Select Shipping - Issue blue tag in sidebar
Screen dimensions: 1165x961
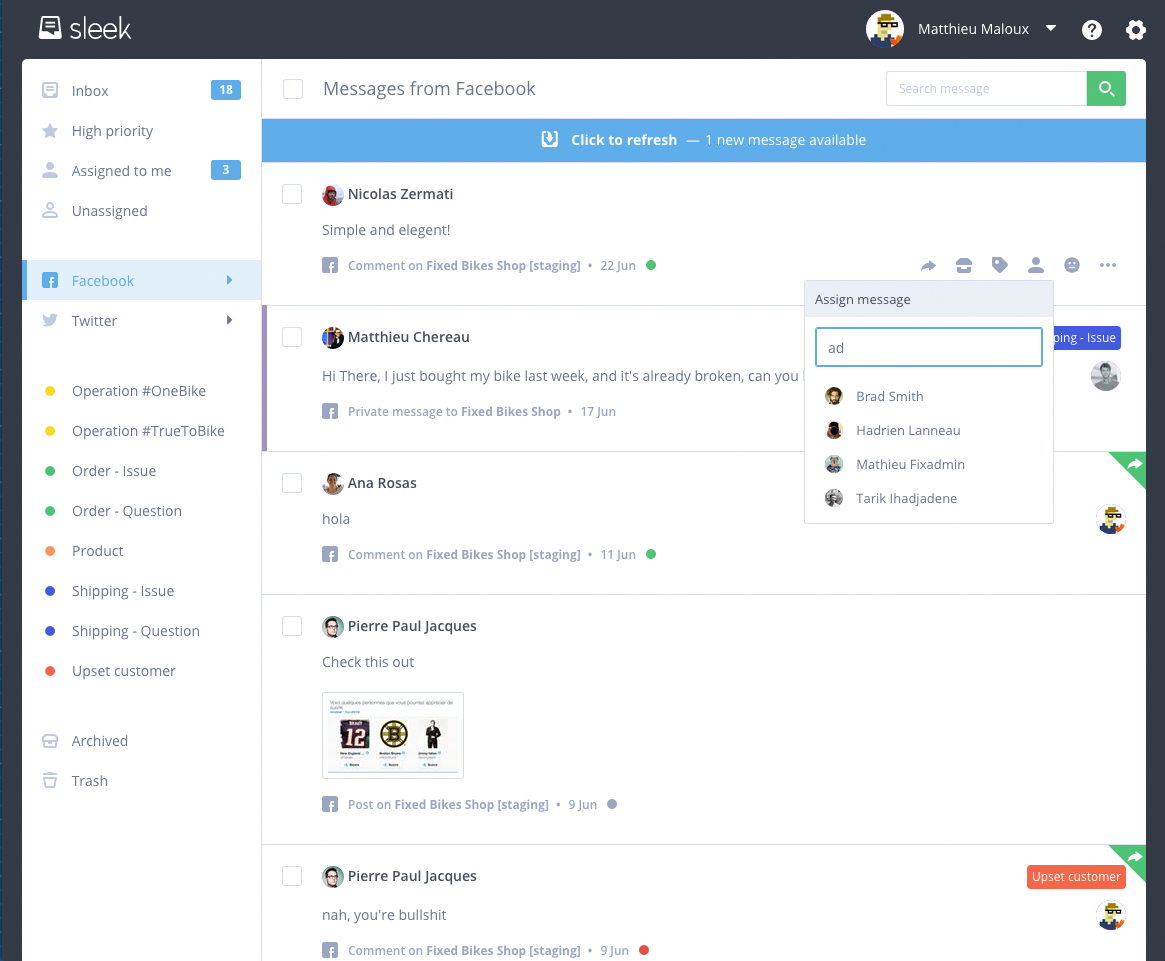(141, 592)
